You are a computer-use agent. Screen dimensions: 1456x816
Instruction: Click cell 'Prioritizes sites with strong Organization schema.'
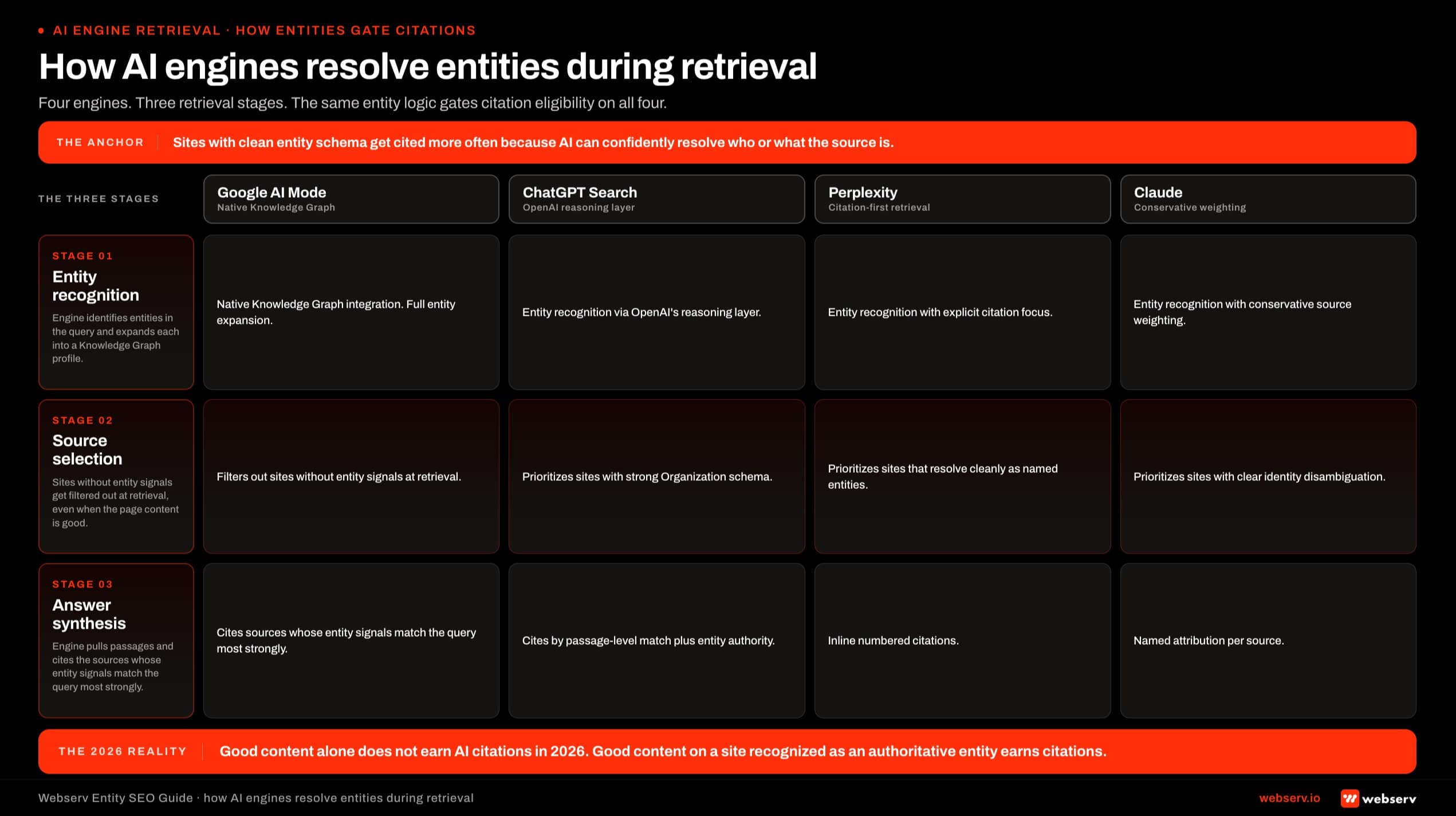[x=656, y=477]
